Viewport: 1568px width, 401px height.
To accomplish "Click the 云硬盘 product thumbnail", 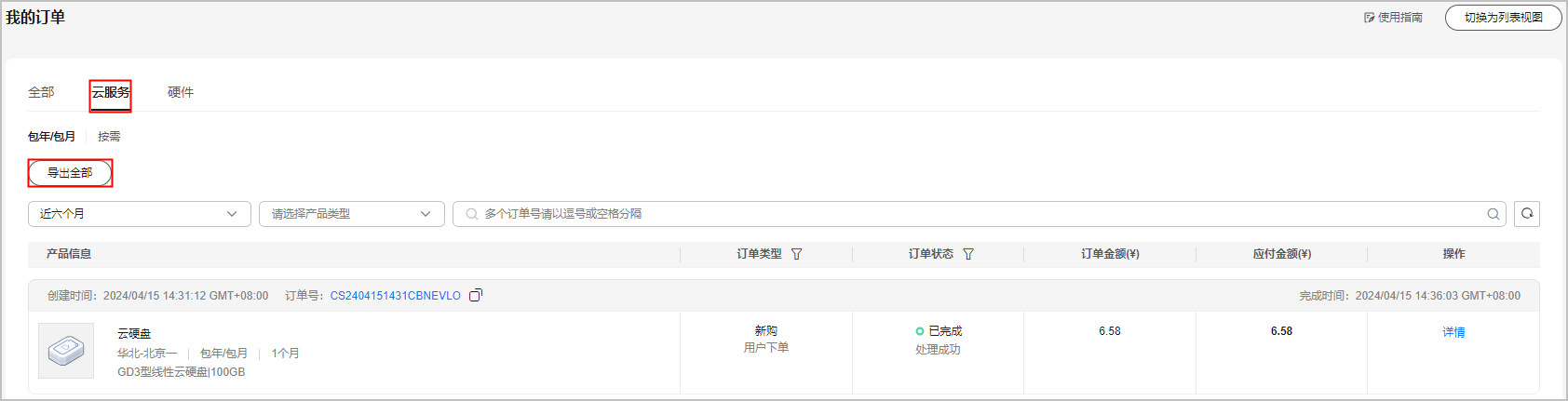I will (x=66, y=351).
